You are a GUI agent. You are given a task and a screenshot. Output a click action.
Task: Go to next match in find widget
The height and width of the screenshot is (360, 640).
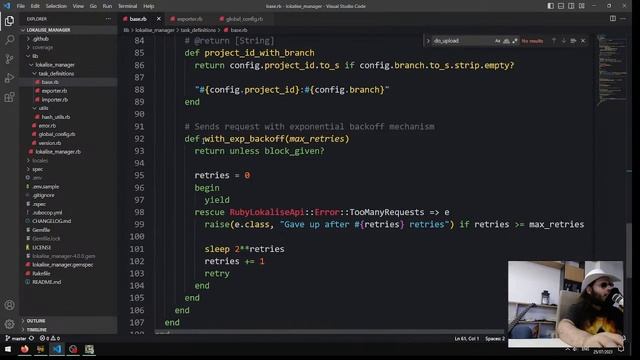564,41
